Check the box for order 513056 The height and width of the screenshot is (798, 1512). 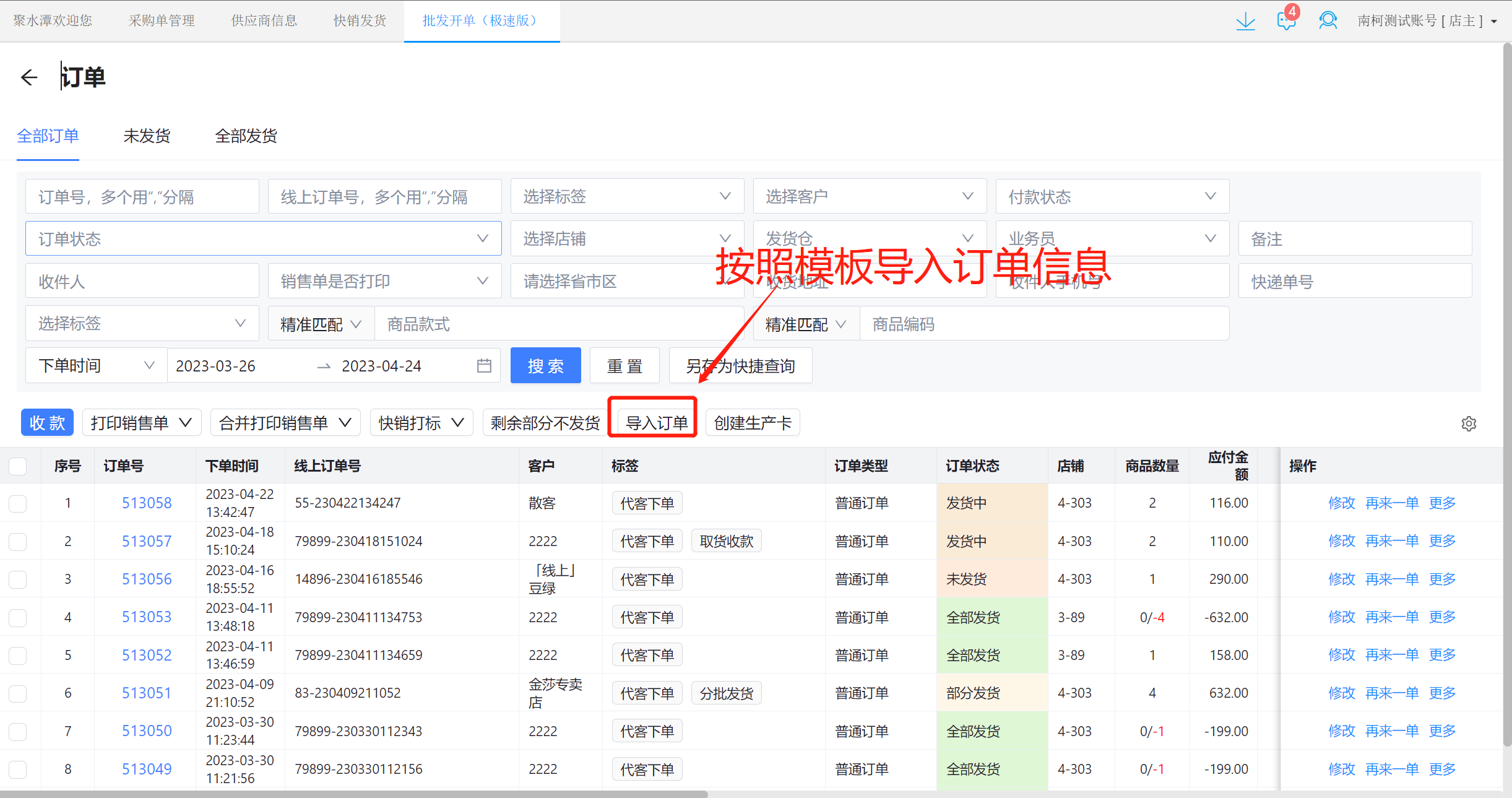pyautogui.click(x=18, y=579)
